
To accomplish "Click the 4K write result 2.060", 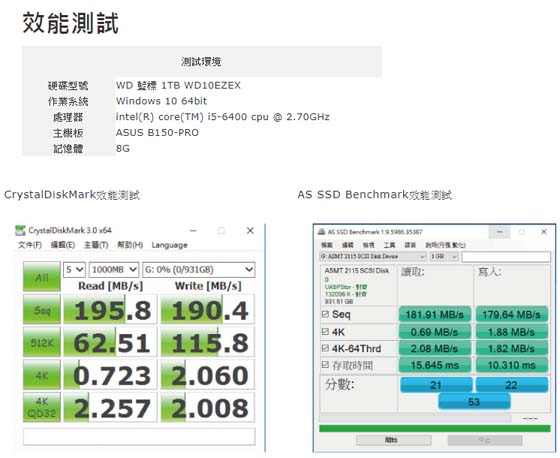I will tap(208, 375).
